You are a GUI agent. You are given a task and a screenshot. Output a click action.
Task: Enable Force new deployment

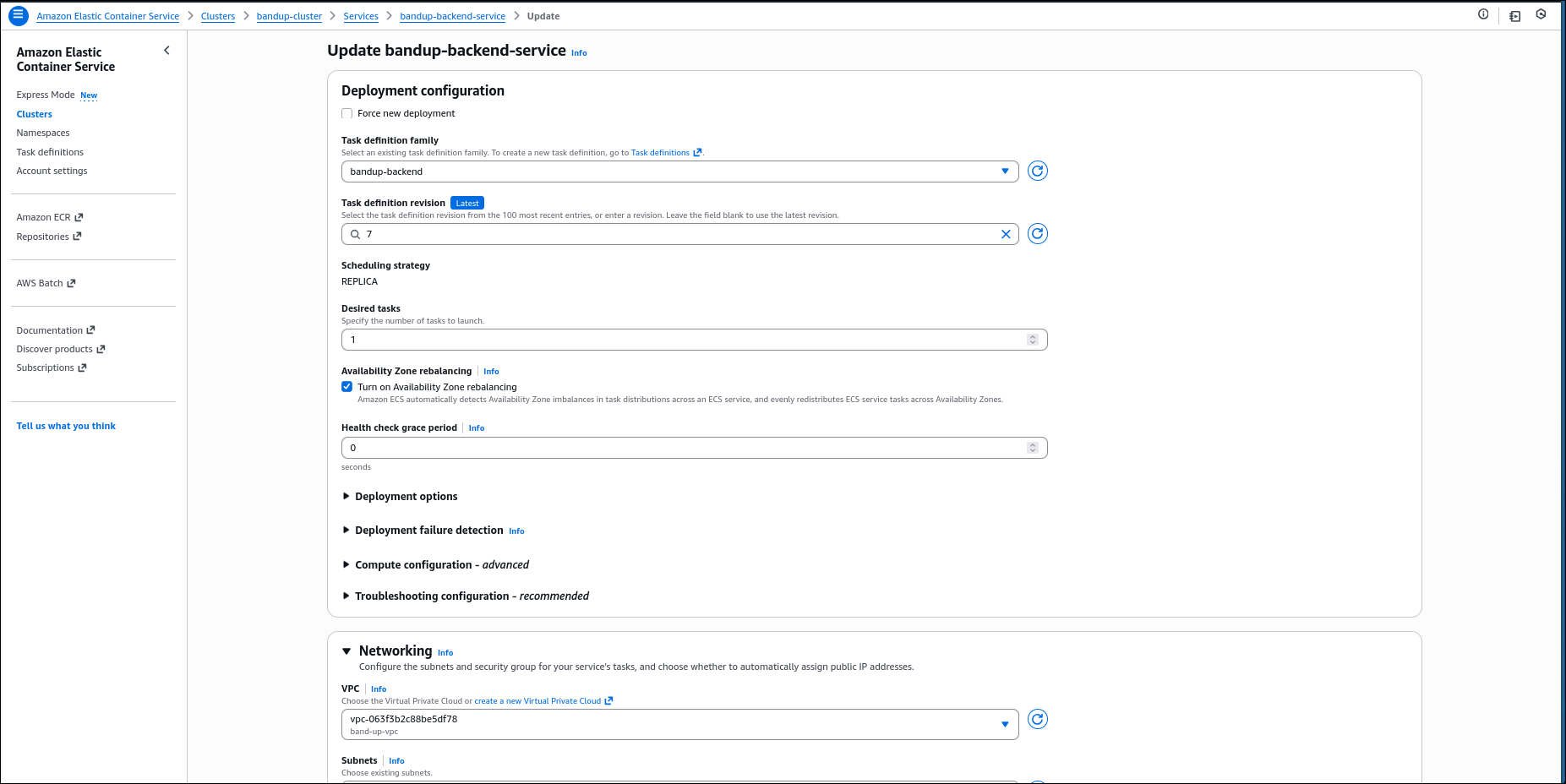(346, 112)
